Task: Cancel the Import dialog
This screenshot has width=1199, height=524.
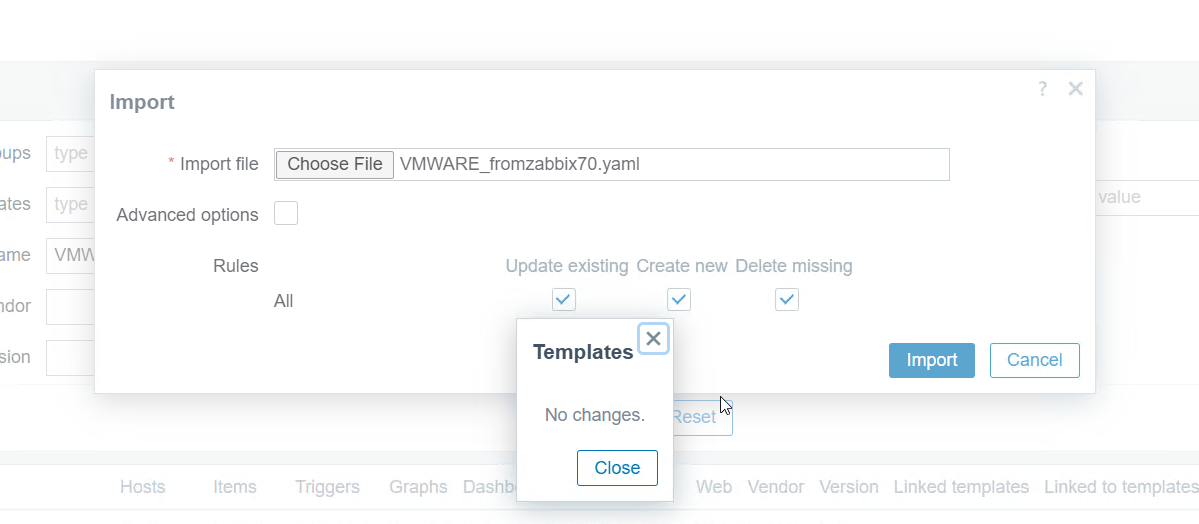Action: tap(1034, 360)
